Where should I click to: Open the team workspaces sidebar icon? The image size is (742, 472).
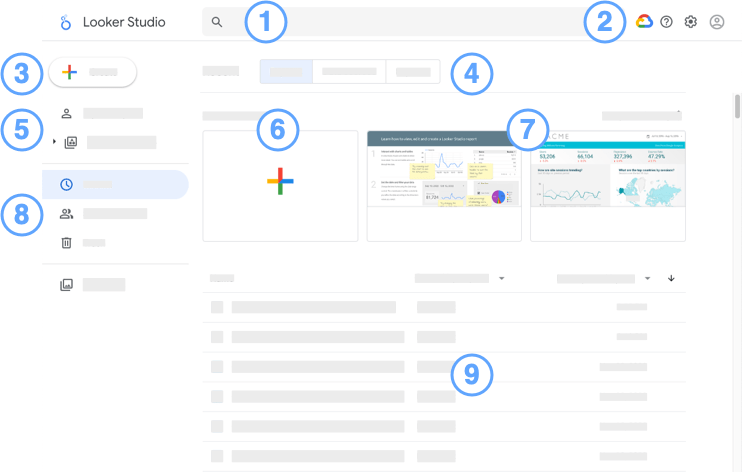pos(71,142)
